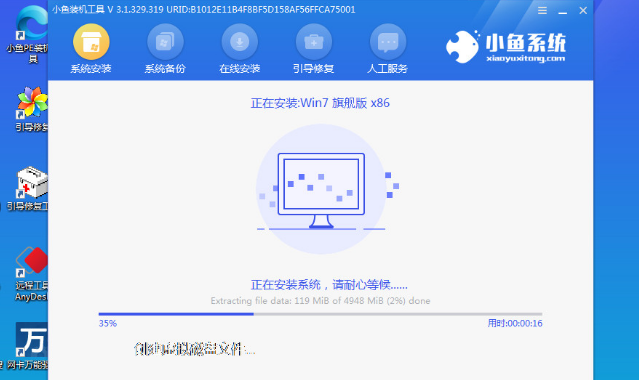Screen dimensions: 639x380
Task: Click the '正在安装:Win7 旗舰版 x86' heading
Action: click(x=320, y=103)
